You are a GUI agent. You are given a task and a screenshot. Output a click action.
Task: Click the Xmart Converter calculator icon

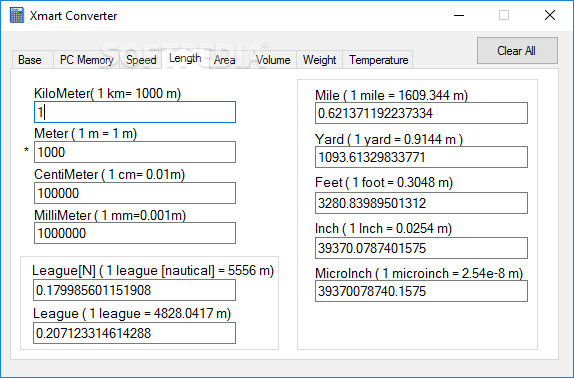click(17, 16)
